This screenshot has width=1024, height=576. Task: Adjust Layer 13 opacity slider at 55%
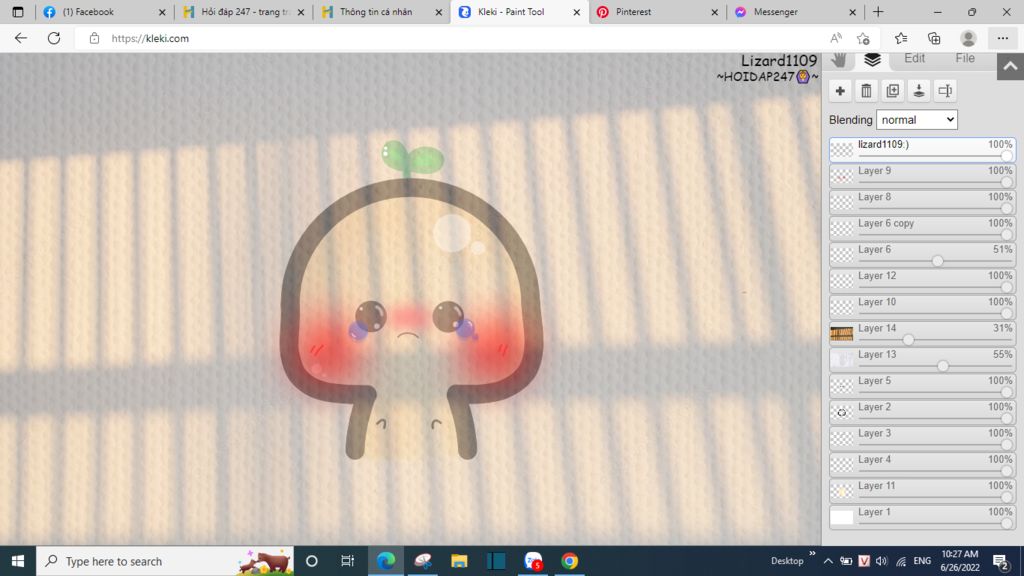943,366
